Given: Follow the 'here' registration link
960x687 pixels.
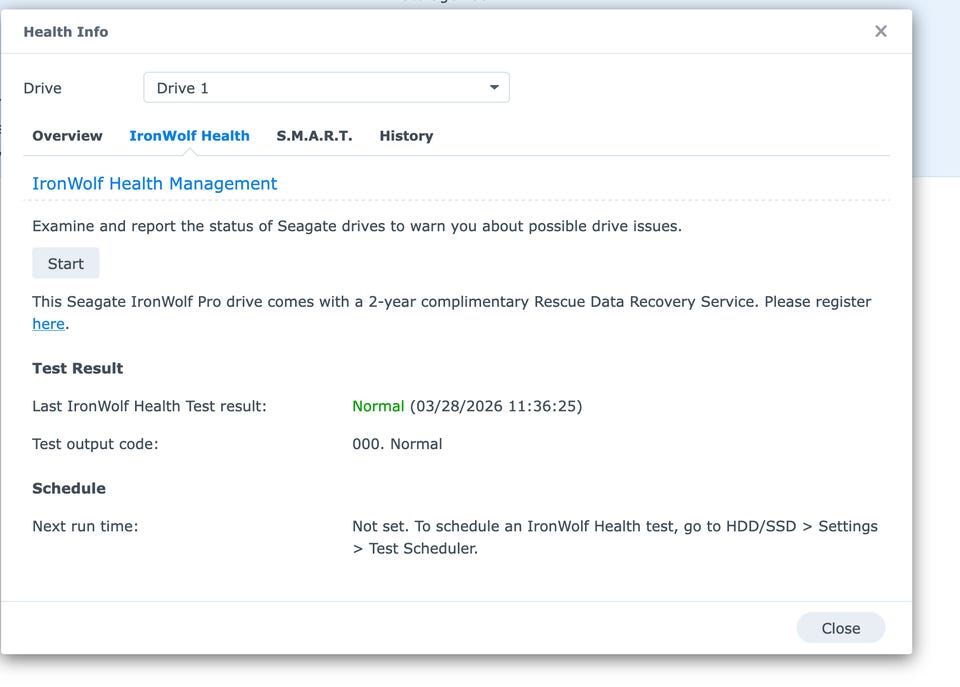Looking at the screenshot, I should [x=48, y=324].
